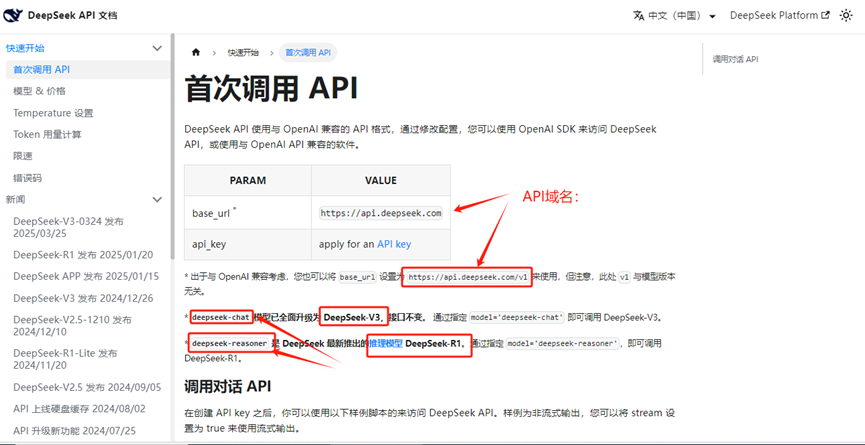Click the 首次调用 API breadcrumb chip
This screenshot has height=445, width=865.
tap(308, 52)
